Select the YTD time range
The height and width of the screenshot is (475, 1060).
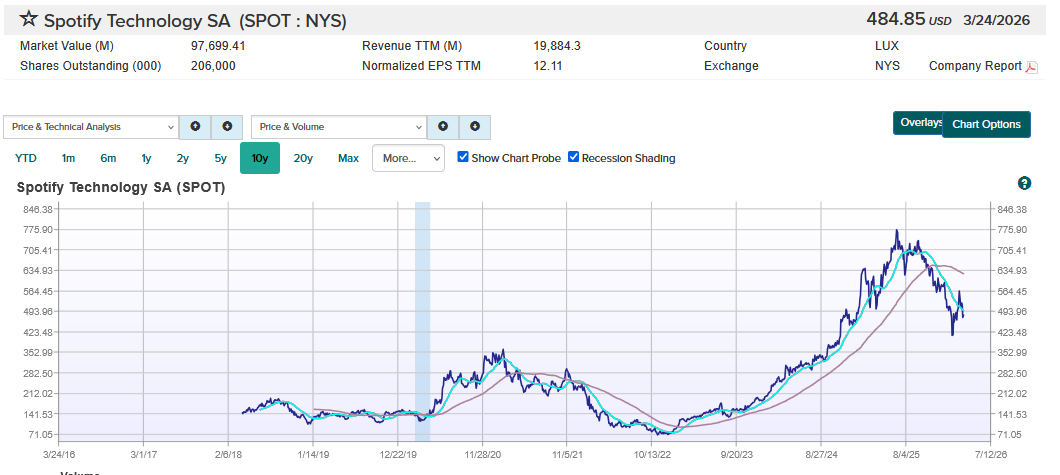[x=26, y=158]
